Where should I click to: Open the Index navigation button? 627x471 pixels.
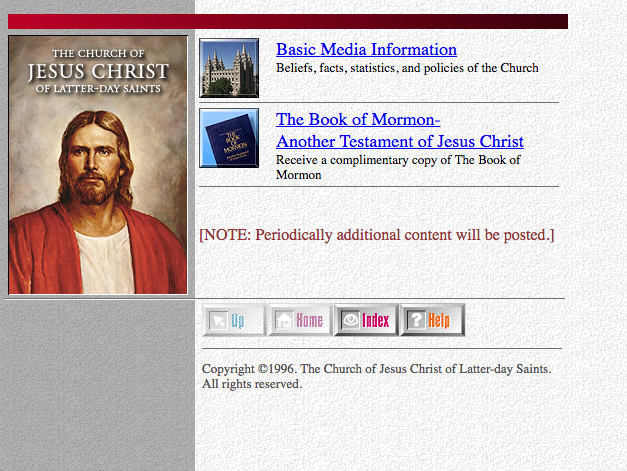click(366, 320)
